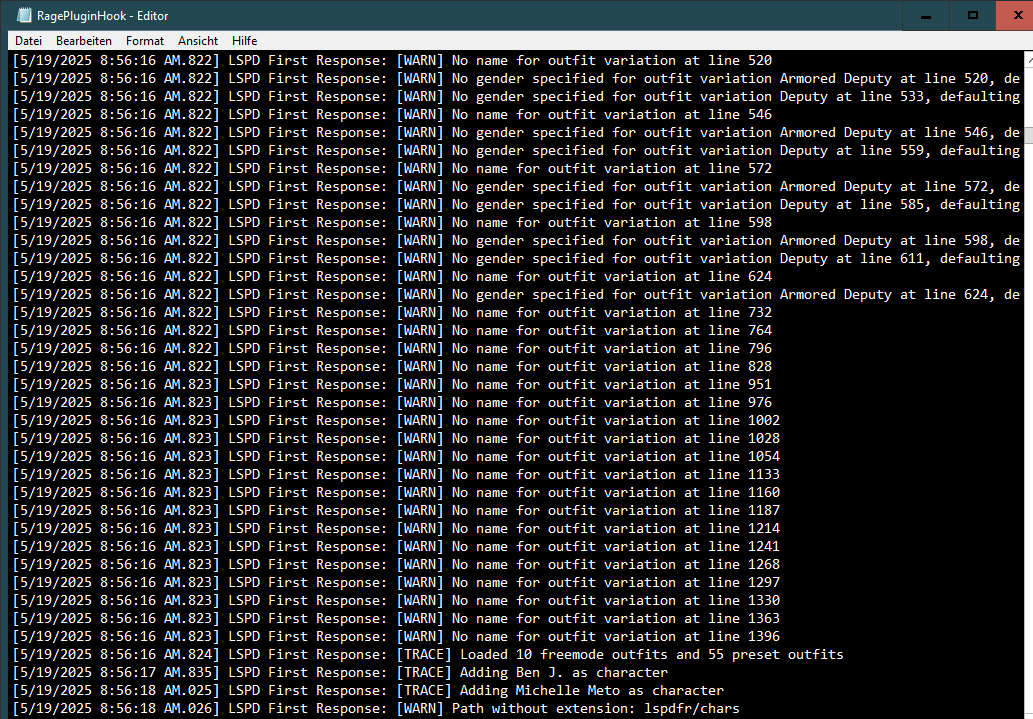Image resolution: width=1033 pixels, height=719 pixels.
Task: Open the Datei menu
Action: coord(28,41)
